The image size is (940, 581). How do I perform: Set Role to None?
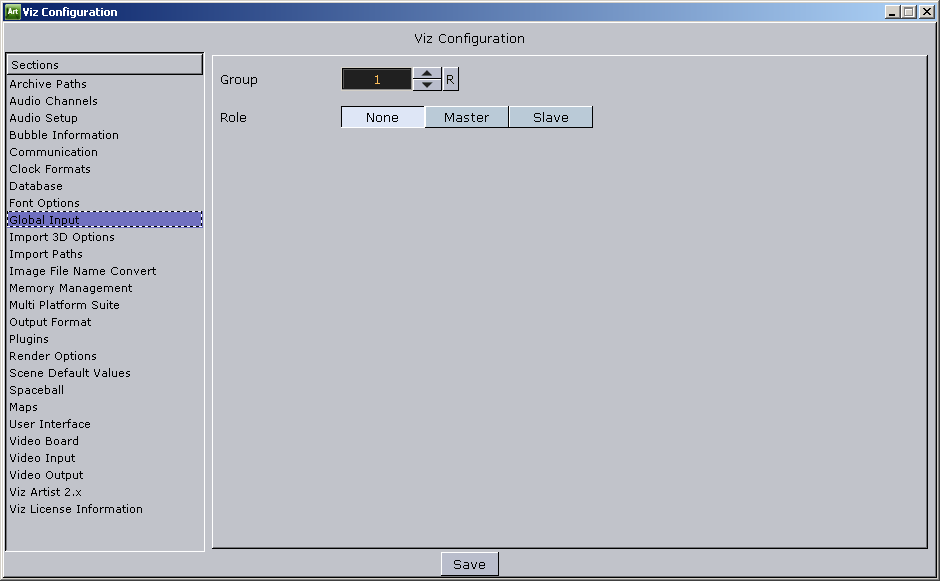[382, 118]
